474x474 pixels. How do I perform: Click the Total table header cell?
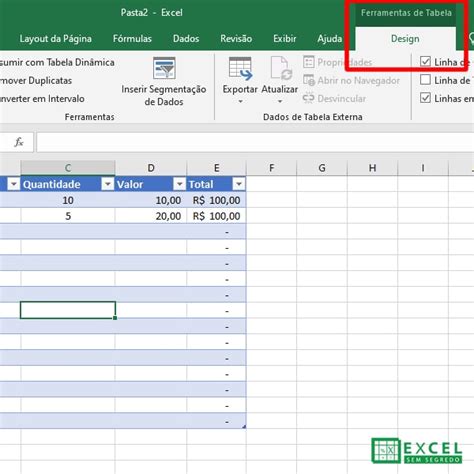(217, 184)
